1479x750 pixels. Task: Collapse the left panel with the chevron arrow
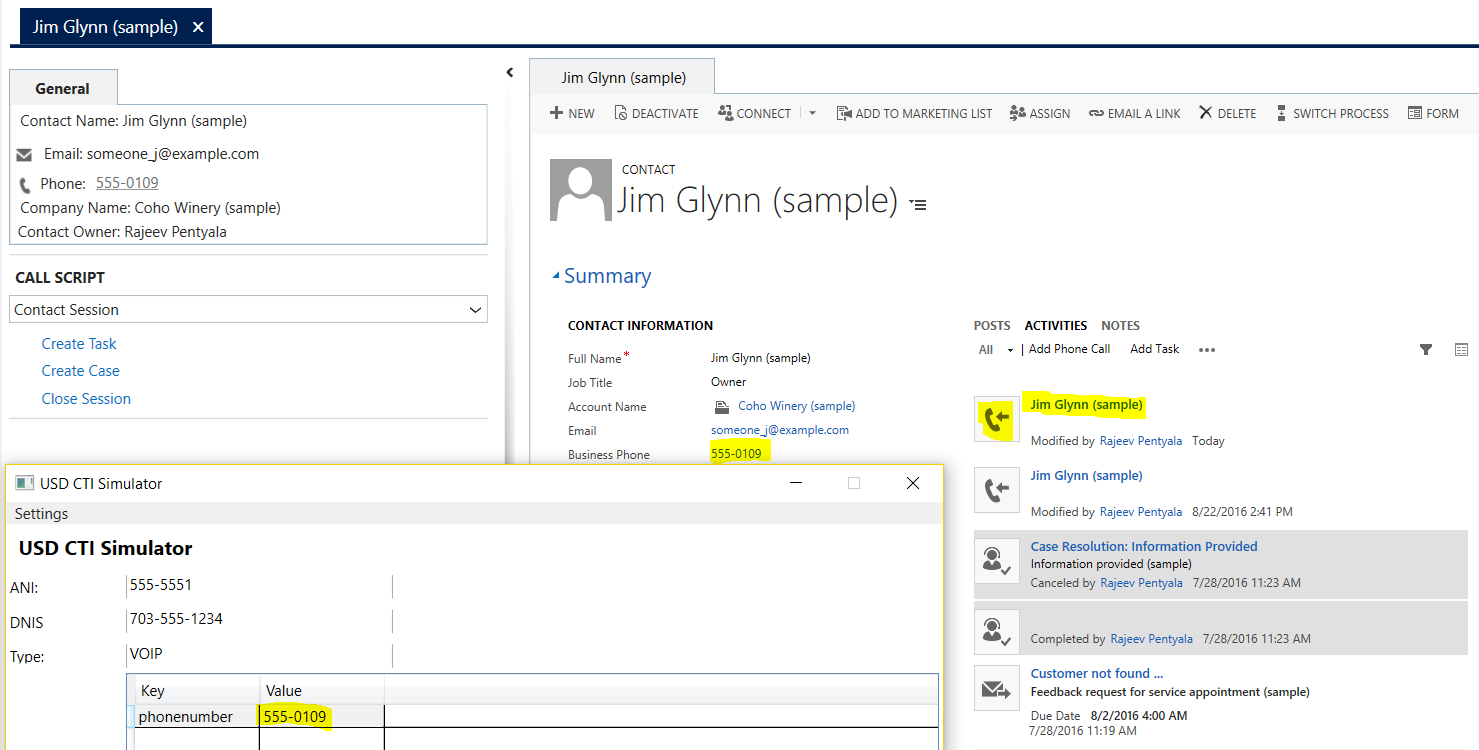pos(509,72)
